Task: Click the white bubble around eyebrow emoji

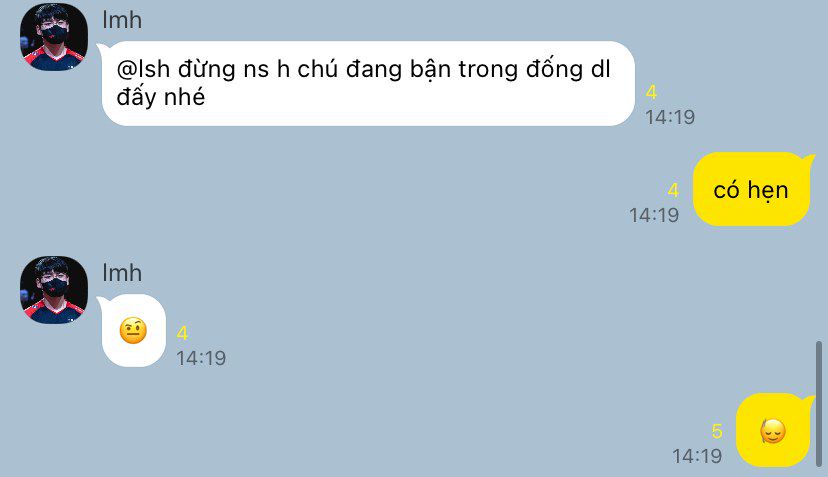Action: (134, 331)
